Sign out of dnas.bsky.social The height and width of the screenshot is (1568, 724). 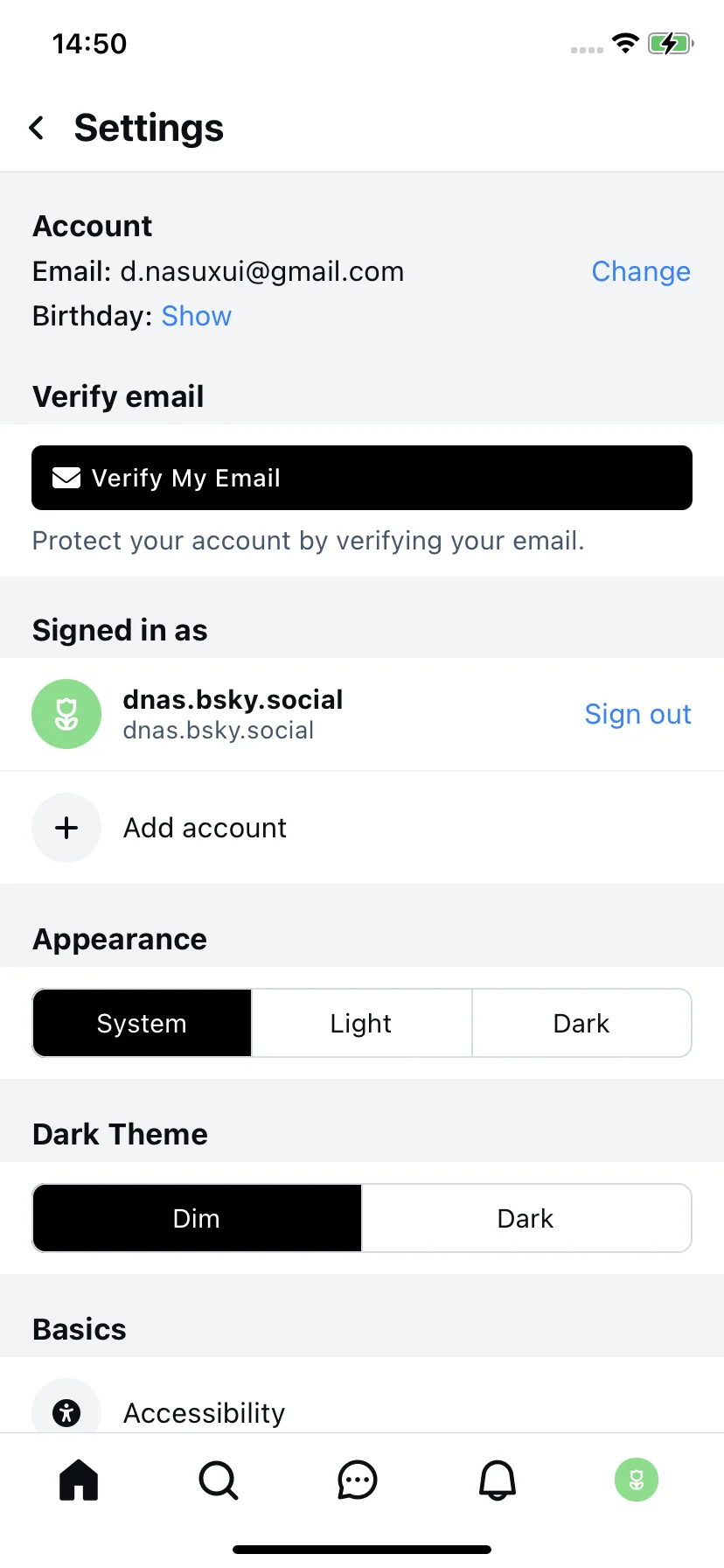[x=637, y=714]
